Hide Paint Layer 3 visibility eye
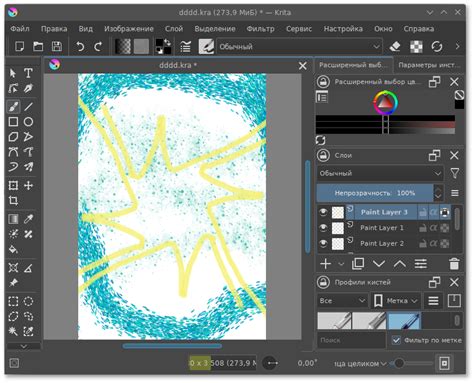 323,212
